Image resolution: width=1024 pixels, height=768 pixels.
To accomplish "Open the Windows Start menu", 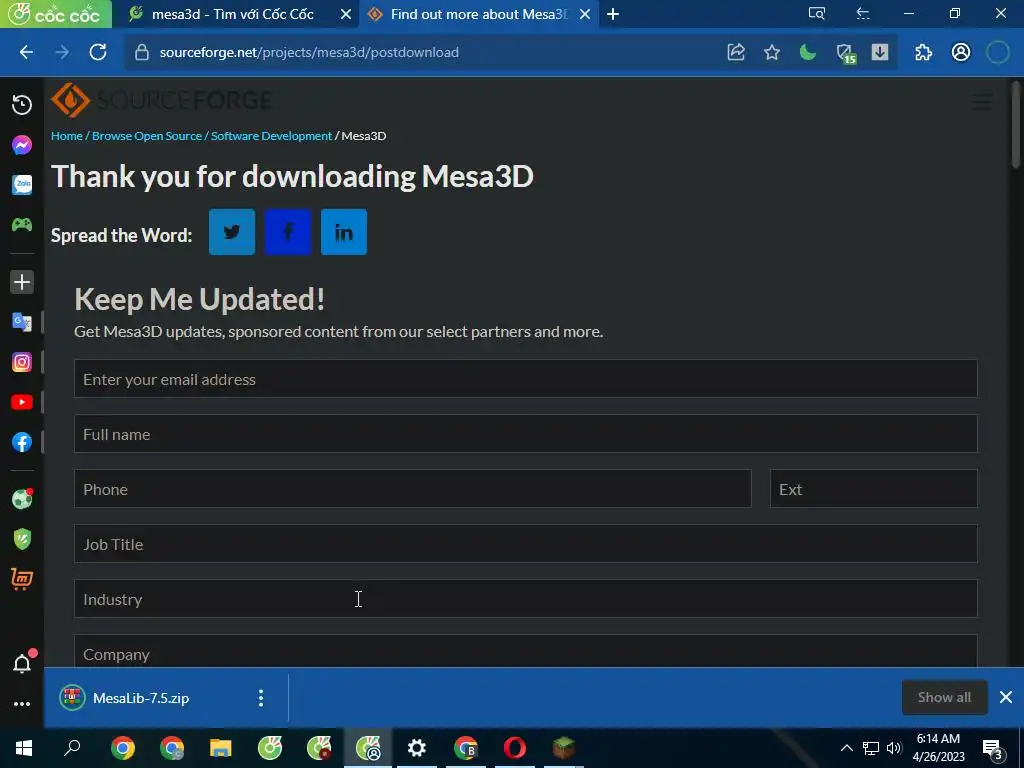I will click(24, 748).
